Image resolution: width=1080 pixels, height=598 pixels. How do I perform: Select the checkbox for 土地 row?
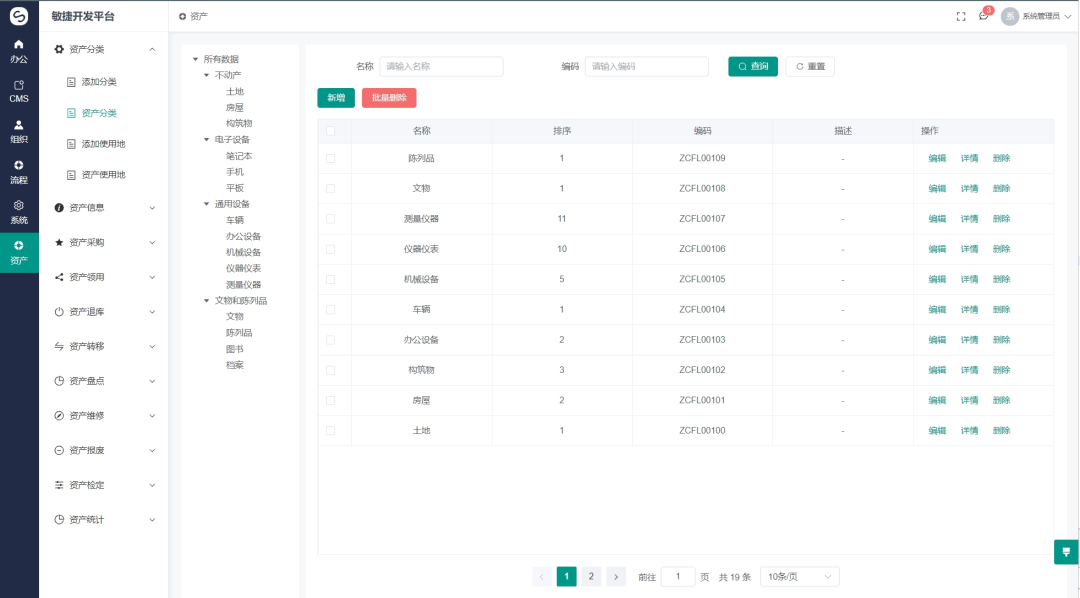(330, 430)
